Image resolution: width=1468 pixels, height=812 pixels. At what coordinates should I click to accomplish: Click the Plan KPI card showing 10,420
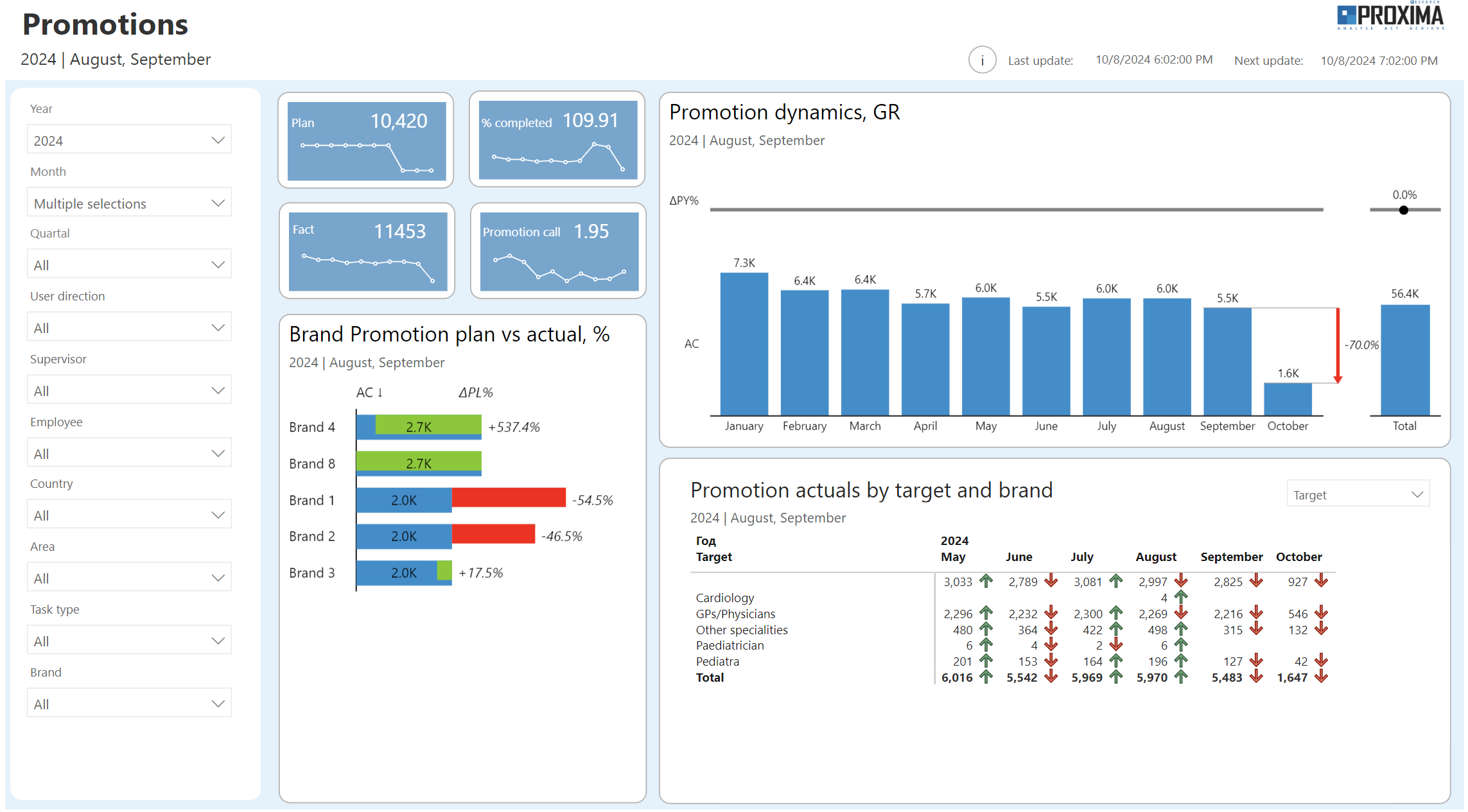(x=367, y=140)
